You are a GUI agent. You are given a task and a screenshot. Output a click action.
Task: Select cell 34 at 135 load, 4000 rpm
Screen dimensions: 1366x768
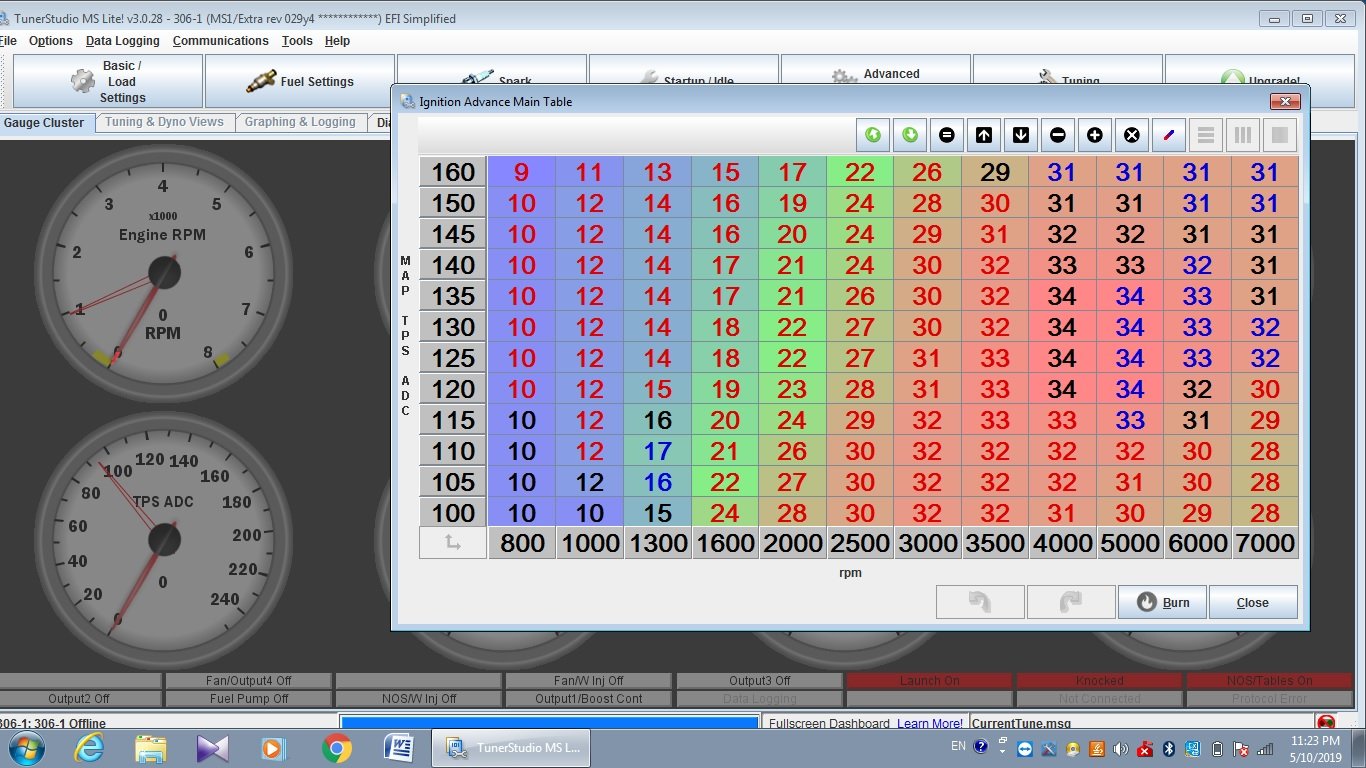point(1062,296)
